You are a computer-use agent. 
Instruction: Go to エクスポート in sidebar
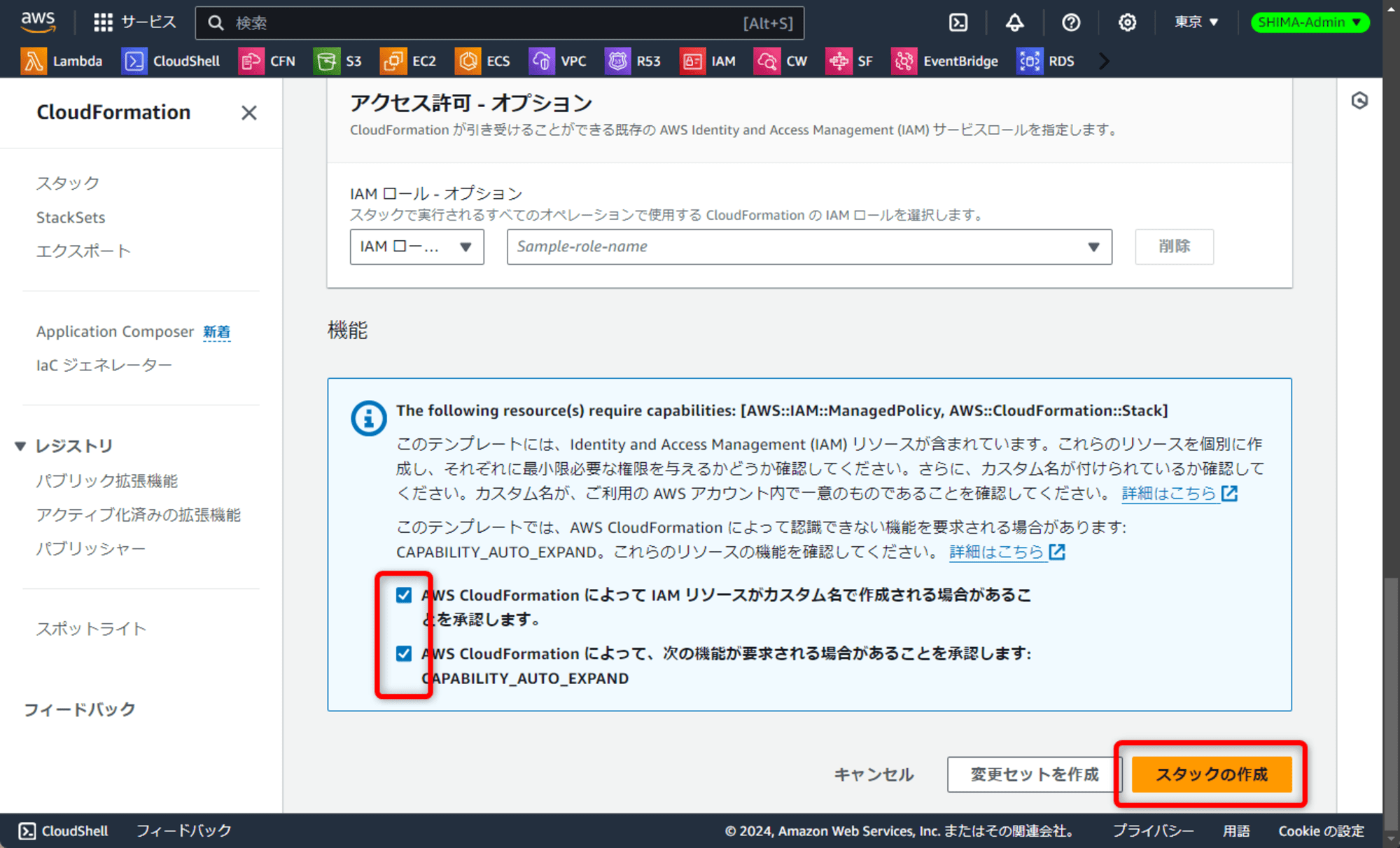click(x=83, y=251)
